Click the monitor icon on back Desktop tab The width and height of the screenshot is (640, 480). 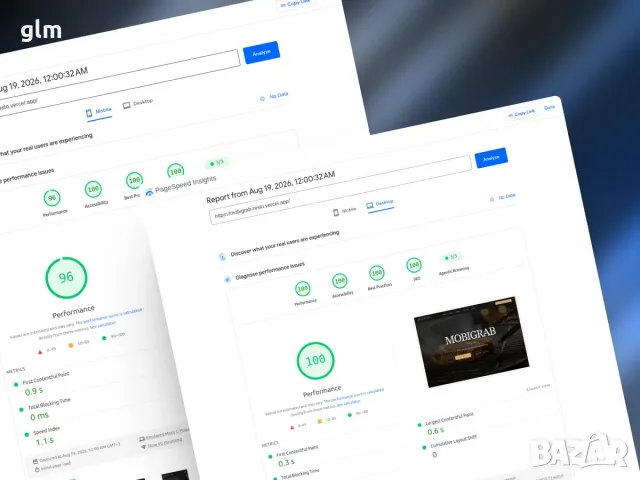(x=127, y=105)
